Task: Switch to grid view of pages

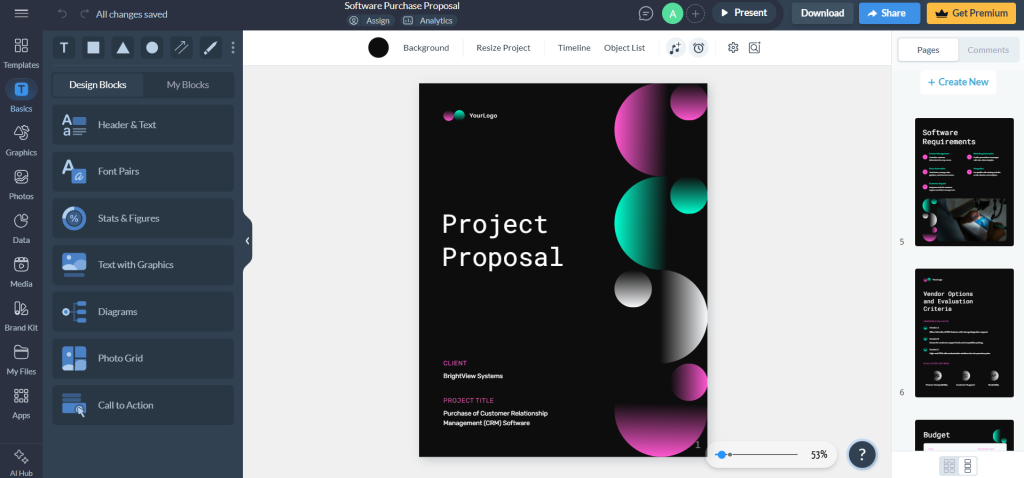Action: pos(949,466)
